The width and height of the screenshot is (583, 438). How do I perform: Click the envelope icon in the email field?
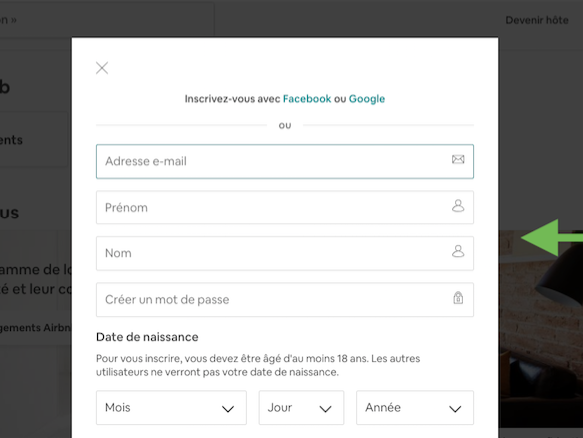pyautogui.click(x=458, y=160)
